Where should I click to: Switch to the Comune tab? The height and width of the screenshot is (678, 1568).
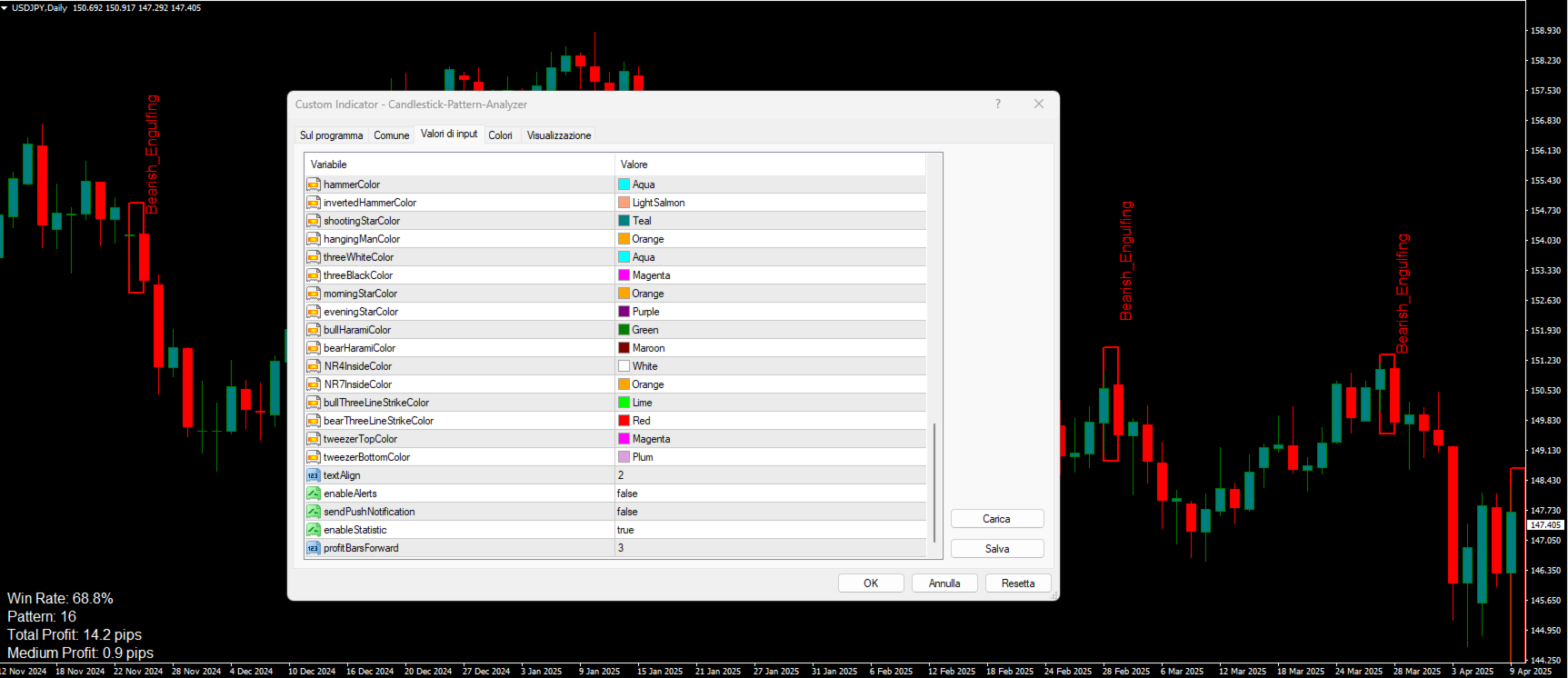coord(392,135)
